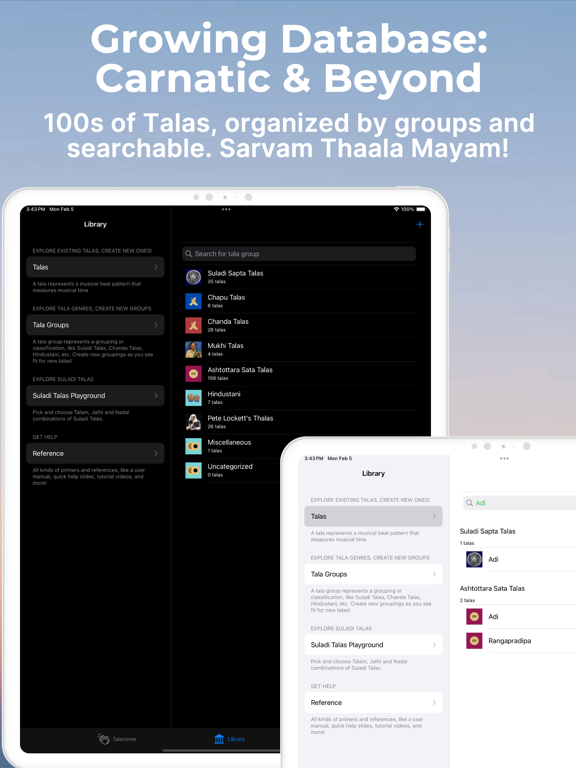Viewport: 576px width, 768px height.
Task: Click the three-dot menu on dark iPad
Action: (226, 209)
